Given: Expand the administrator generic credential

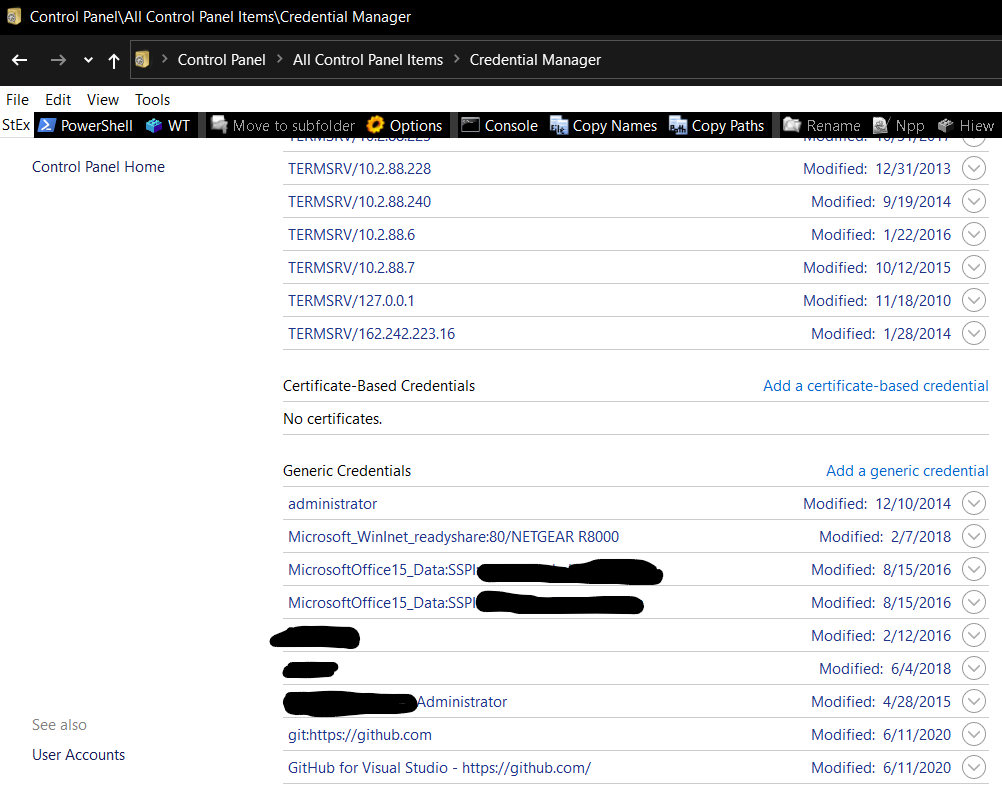Looking at the screenshot, I should (x=974, y=503).
